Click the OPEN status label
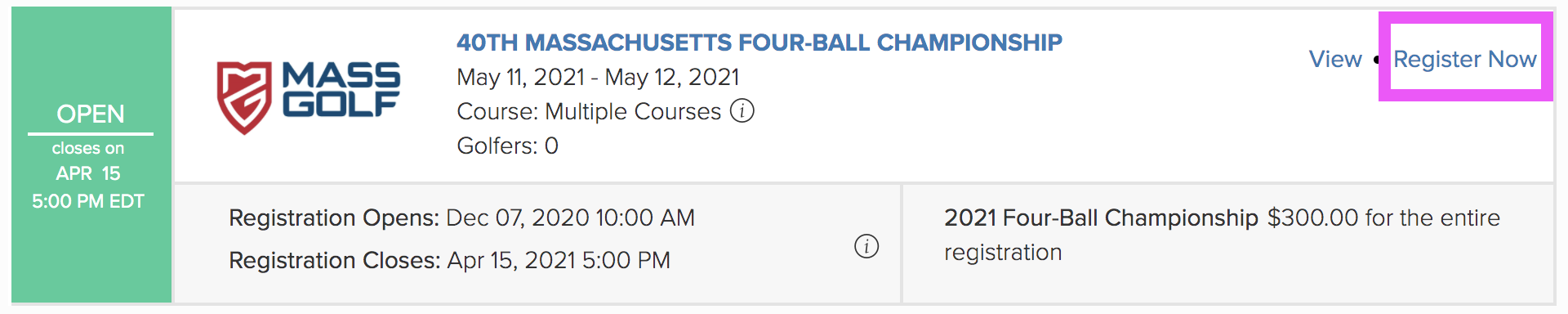The image size is (1568, 314). click(91, 114)
